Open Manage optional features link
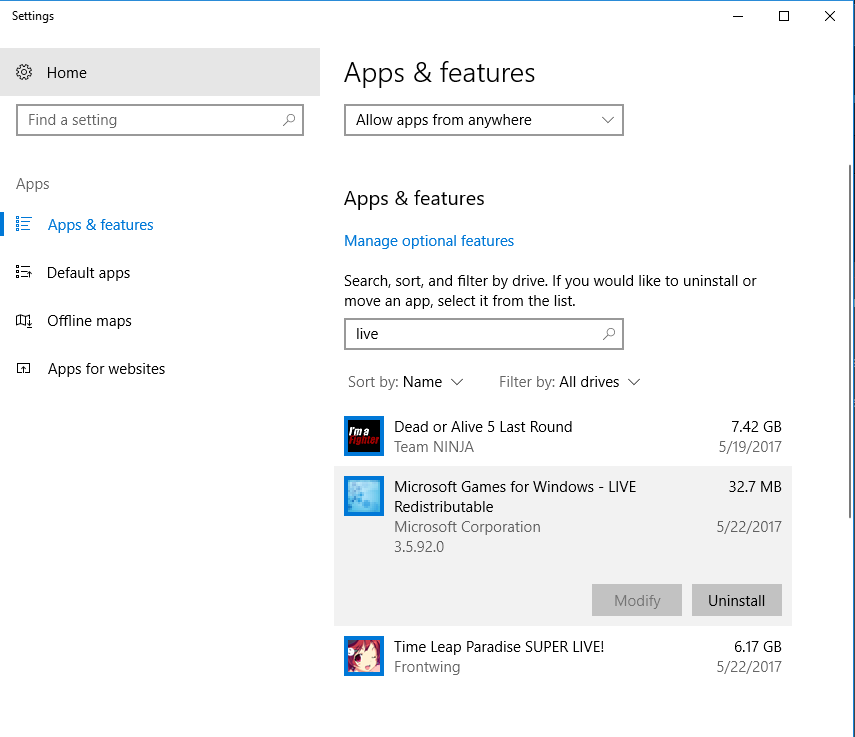 click(429, 241)
